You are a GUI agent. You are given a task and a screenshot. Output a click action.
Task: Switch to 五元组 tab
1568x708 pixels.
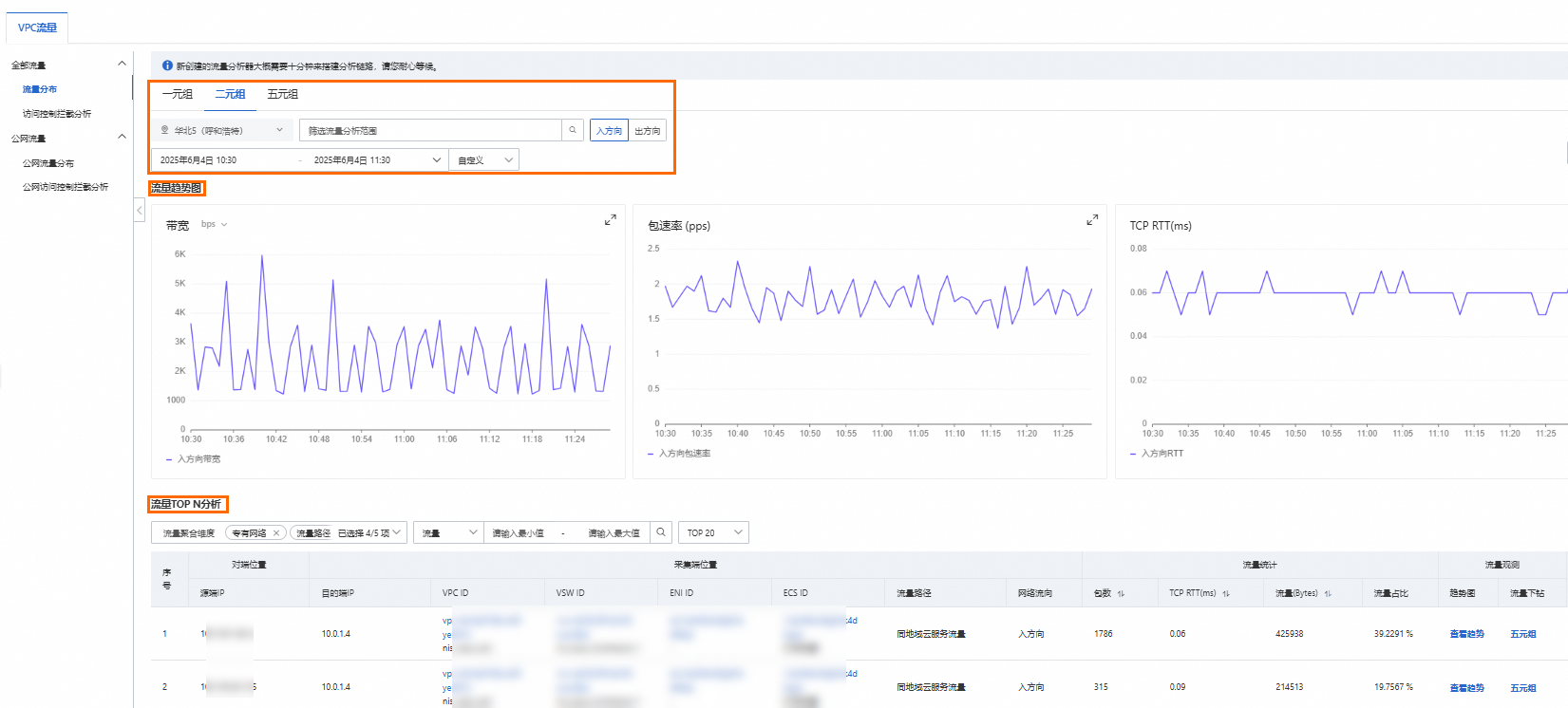click(283, 94)
